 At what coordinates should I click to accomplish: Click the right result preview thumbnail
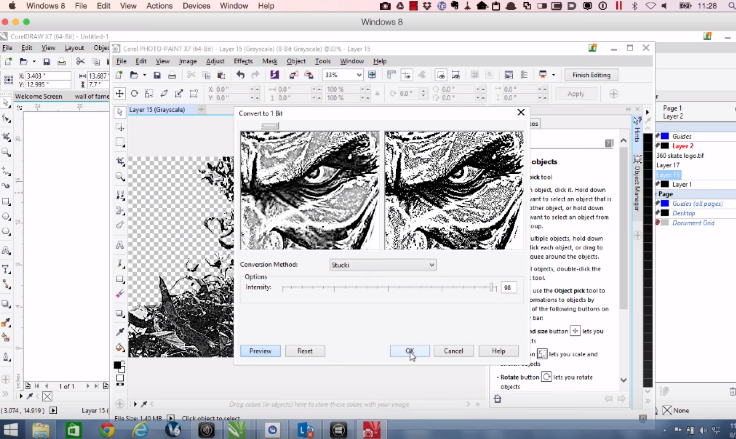453,190
